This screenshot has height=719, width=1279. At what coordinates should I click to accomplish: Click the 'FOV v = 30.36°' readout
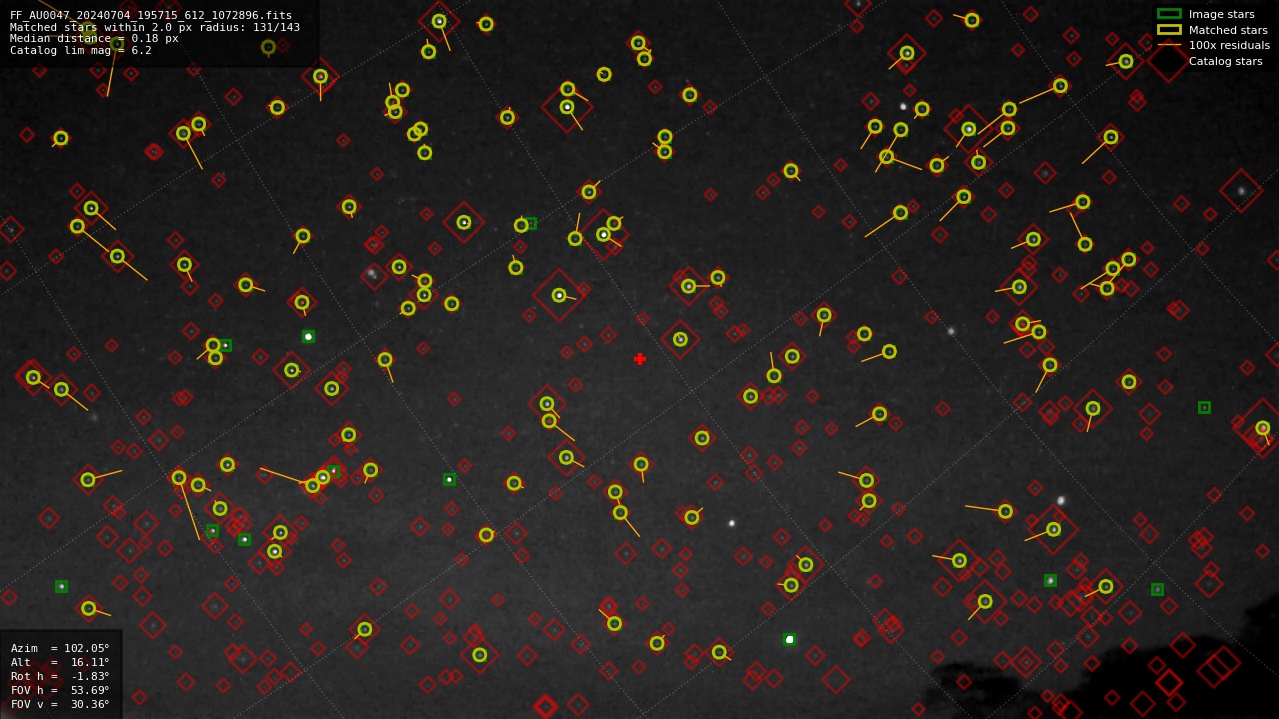(x=60, y=704)
